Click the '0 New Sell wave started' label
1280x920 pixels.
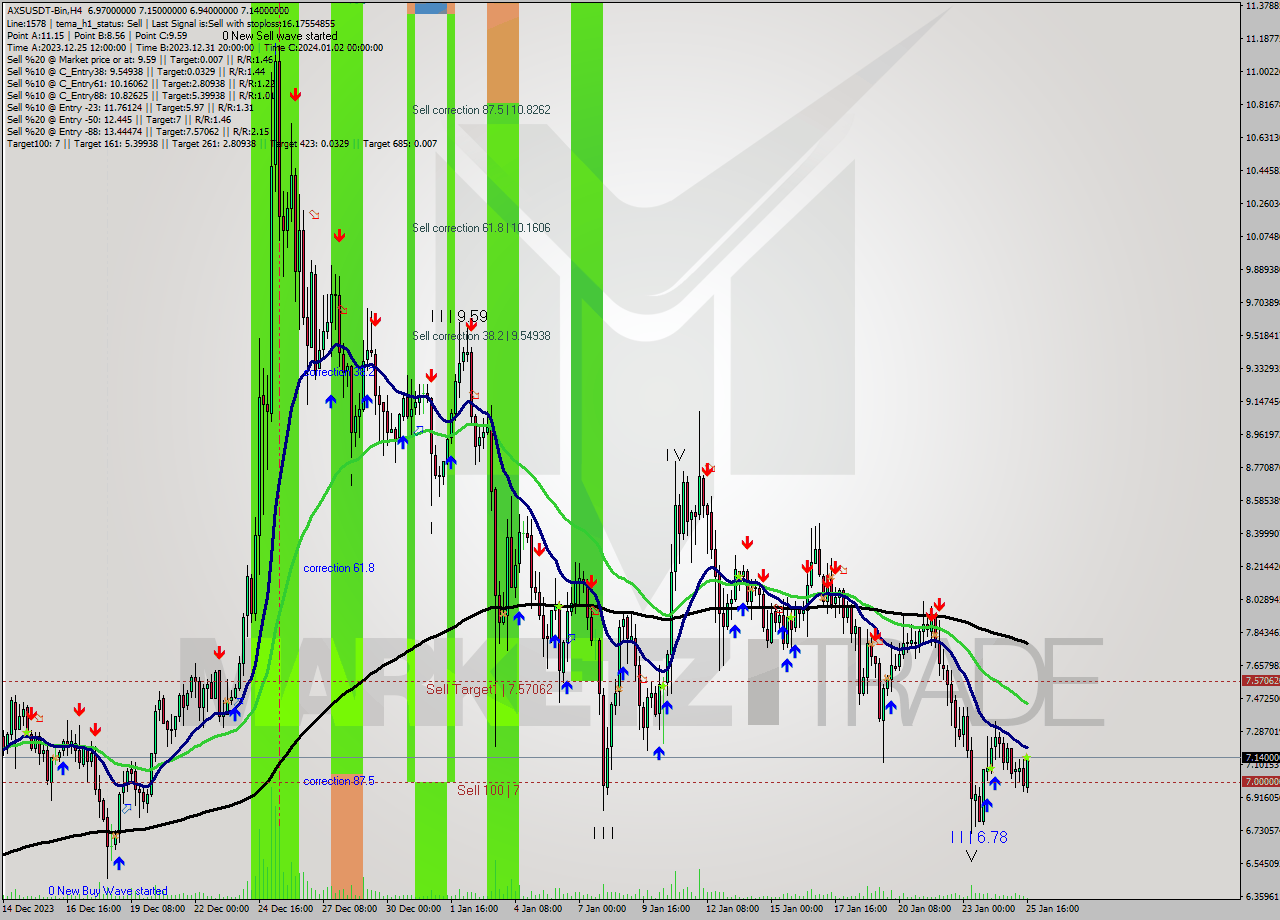pyautogui.click(x=279, y=35)
